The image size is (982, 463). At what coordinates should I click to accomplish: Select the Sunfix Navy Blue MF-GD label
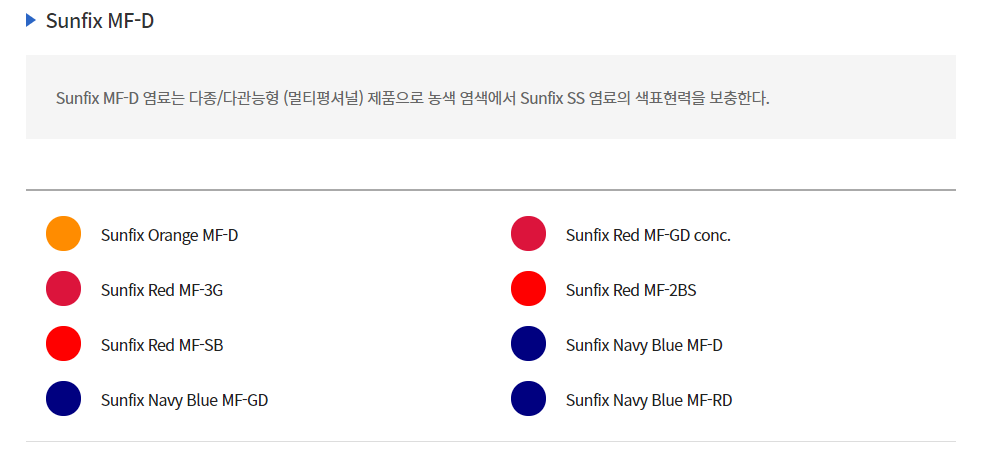185,400
